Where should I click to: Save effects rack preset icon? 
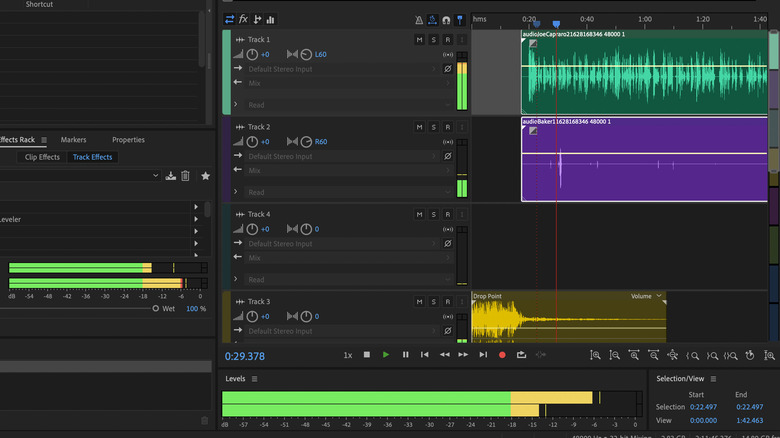(x=171, y=176)
